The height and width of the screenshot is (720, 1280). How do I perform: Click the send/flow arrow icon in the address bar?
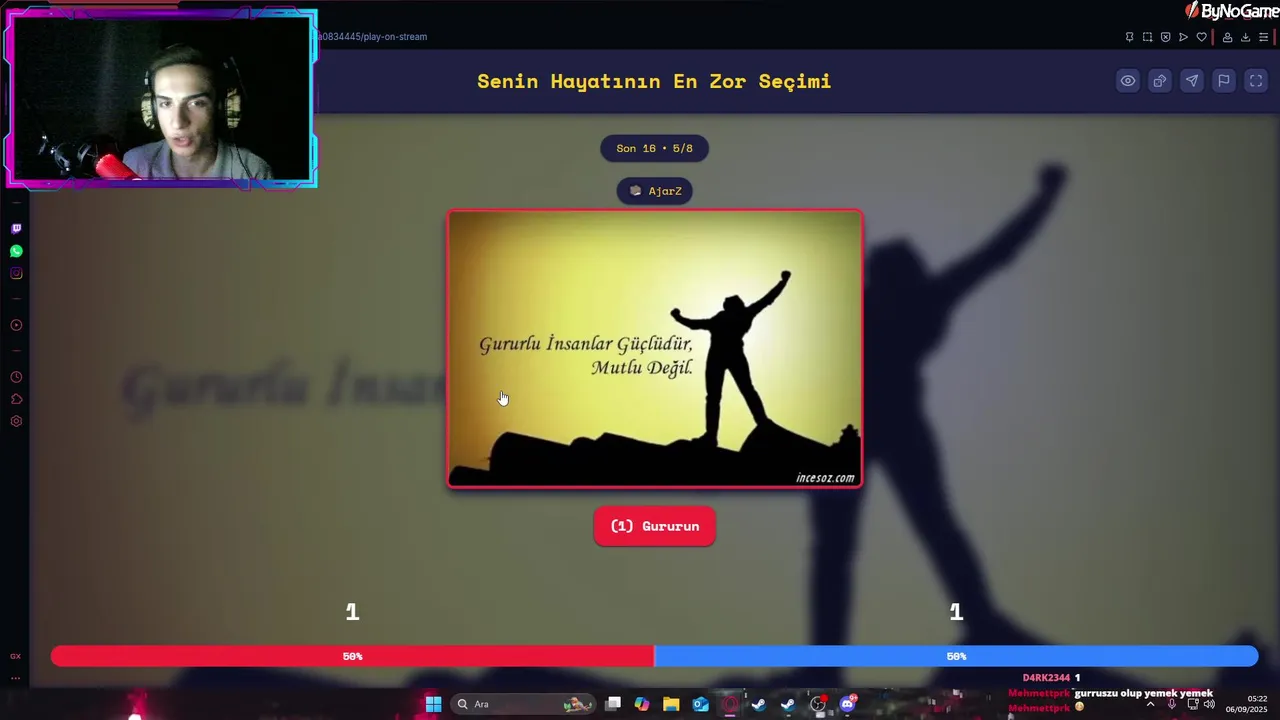click(x=1183, y=37)
